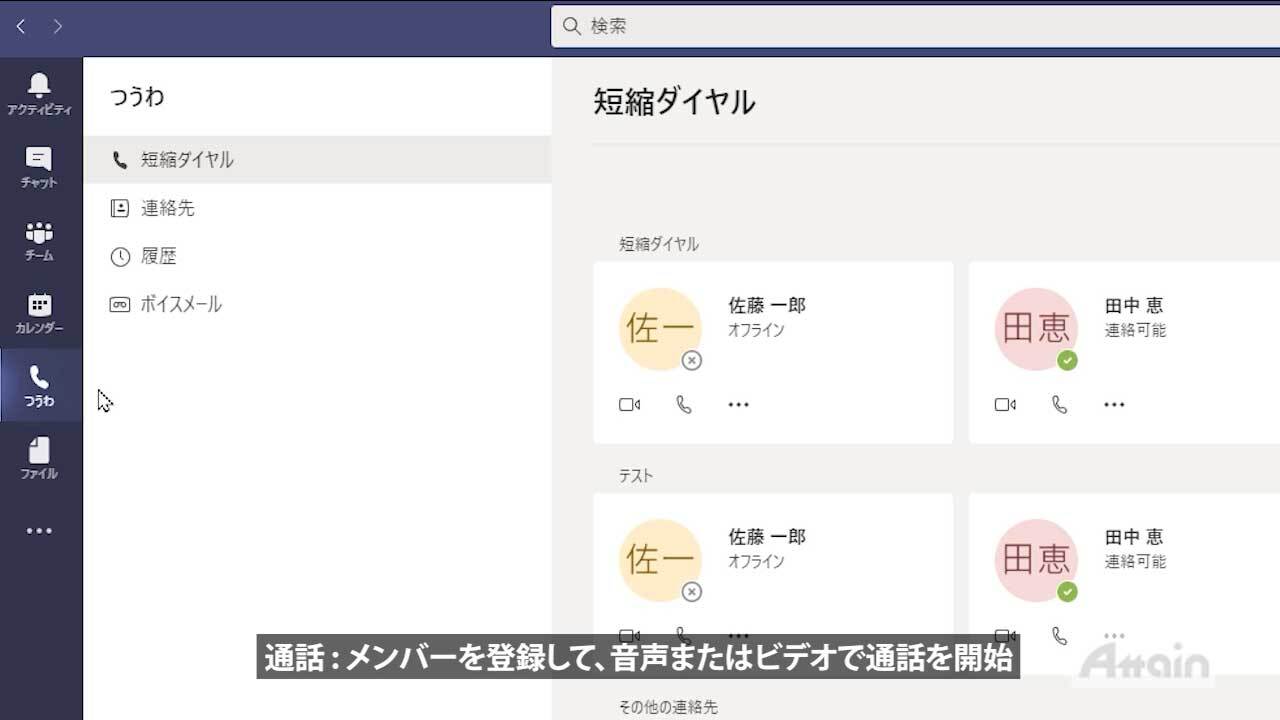Open the アクティビティ bell icon
1280x720 pixels.
click(39, 92)
